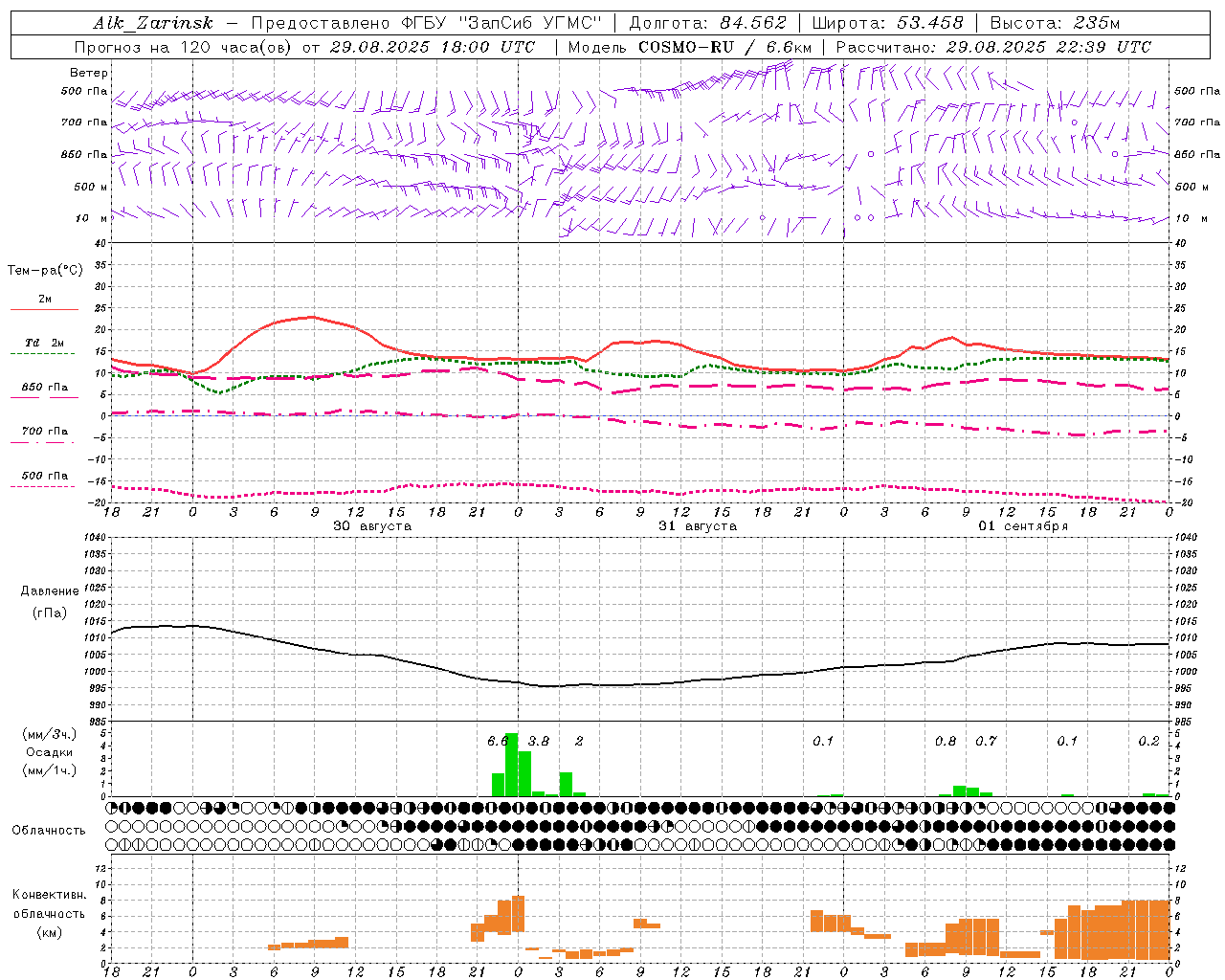The width and height of the screenshot is (1225, 980).
Task: Click the 31 августа date label
Action: (698, 526)
